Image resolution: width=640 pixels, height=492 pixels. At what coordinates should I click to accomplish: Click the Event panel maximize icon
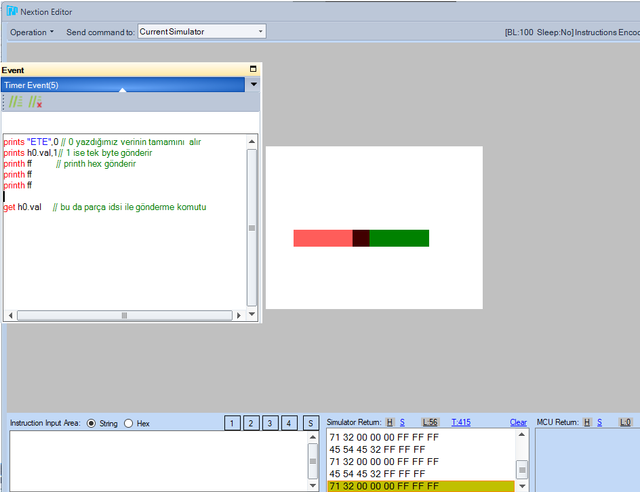click(253, 69)
